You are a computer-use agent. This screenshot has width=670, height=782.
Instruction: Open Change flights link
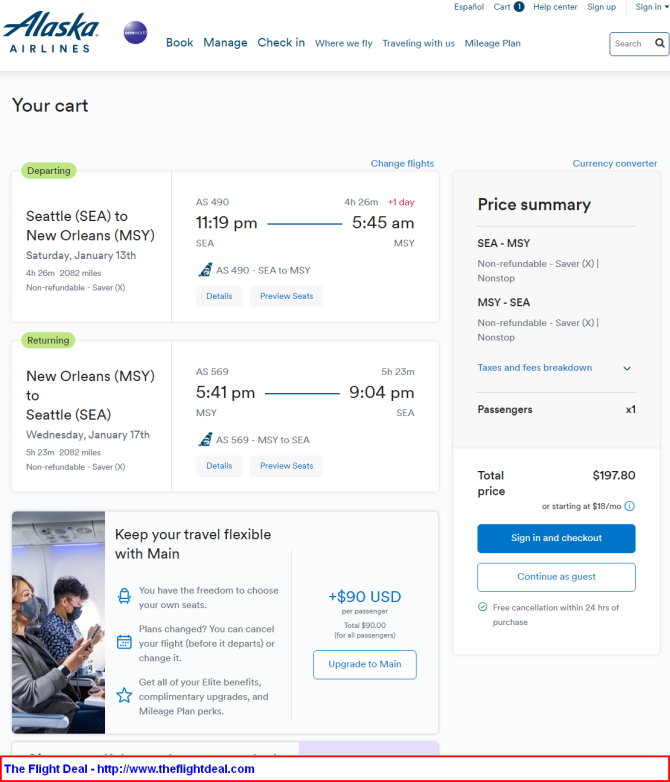[402, 164]
